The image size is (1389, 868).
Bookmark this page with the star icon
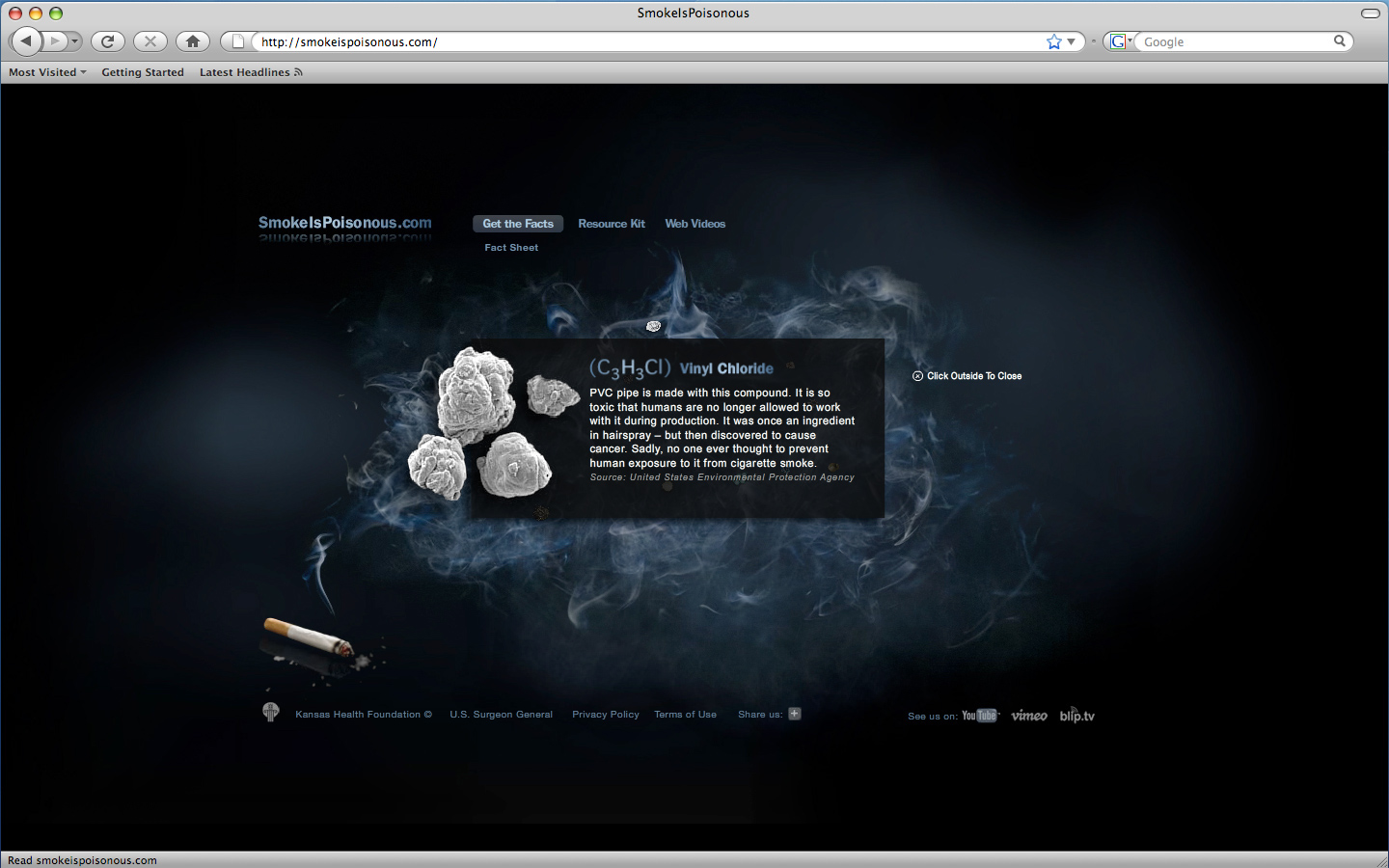point(1053,41)
